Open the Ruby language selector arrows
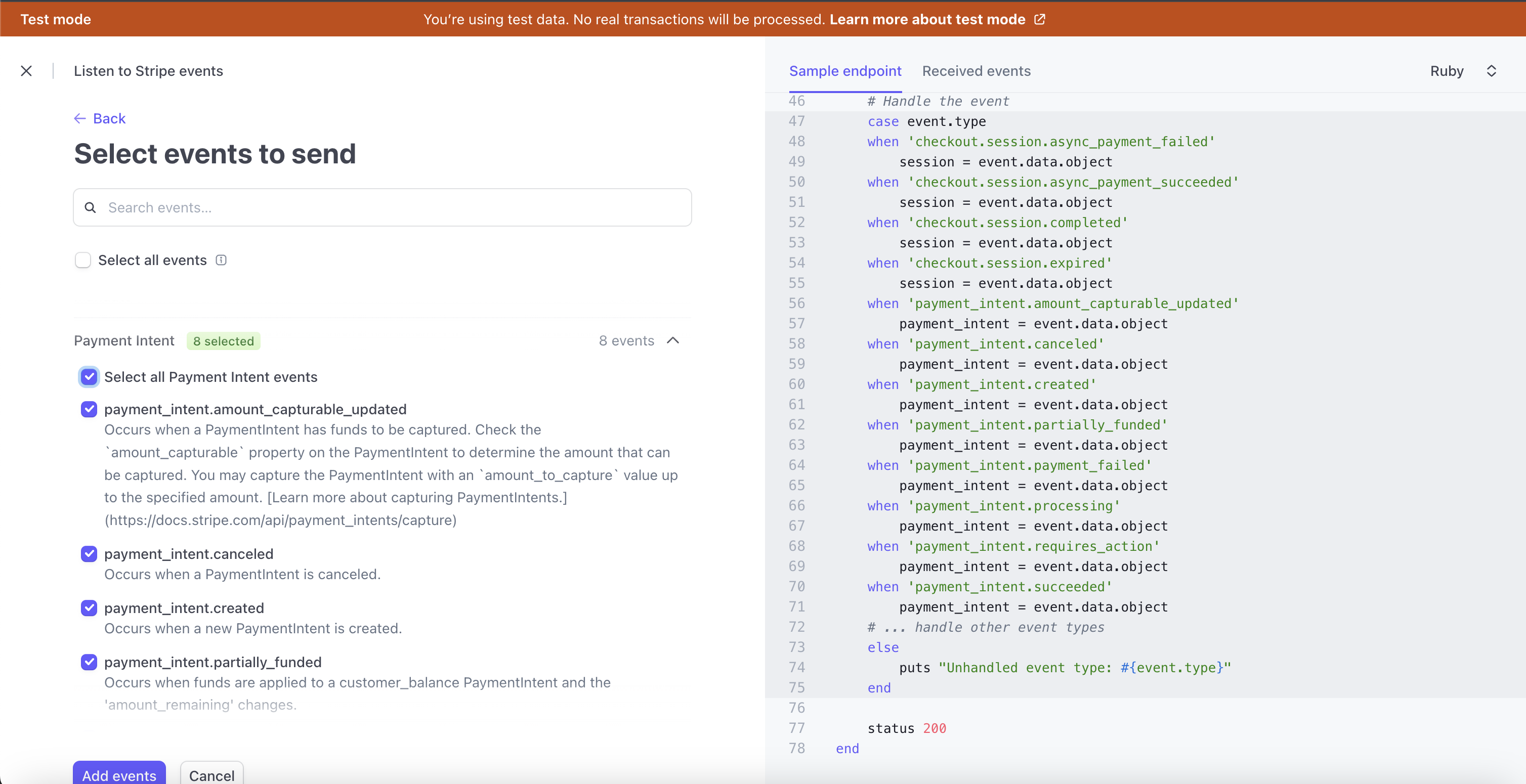Image resolution: width=1526 pixels, height=784 pixels. [1491, 71]
